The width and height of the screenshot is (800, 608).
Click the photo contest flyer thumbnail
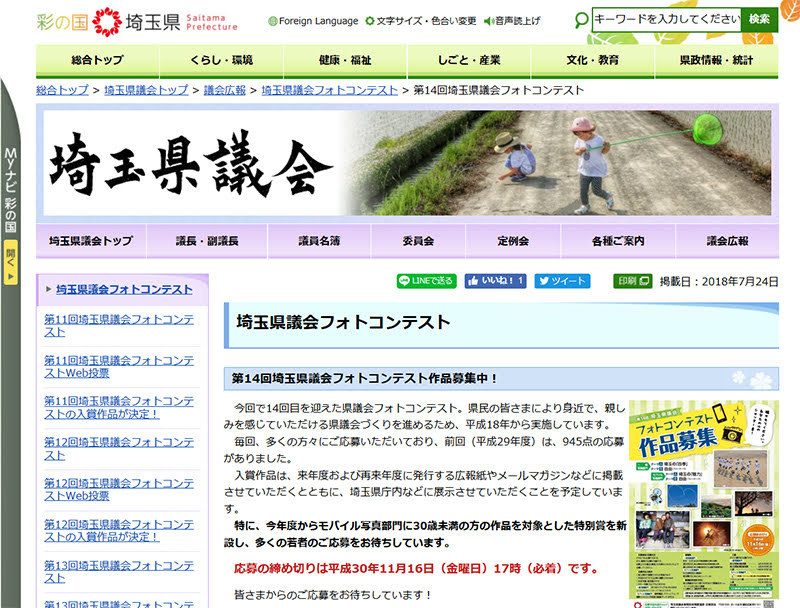(704, 504)
